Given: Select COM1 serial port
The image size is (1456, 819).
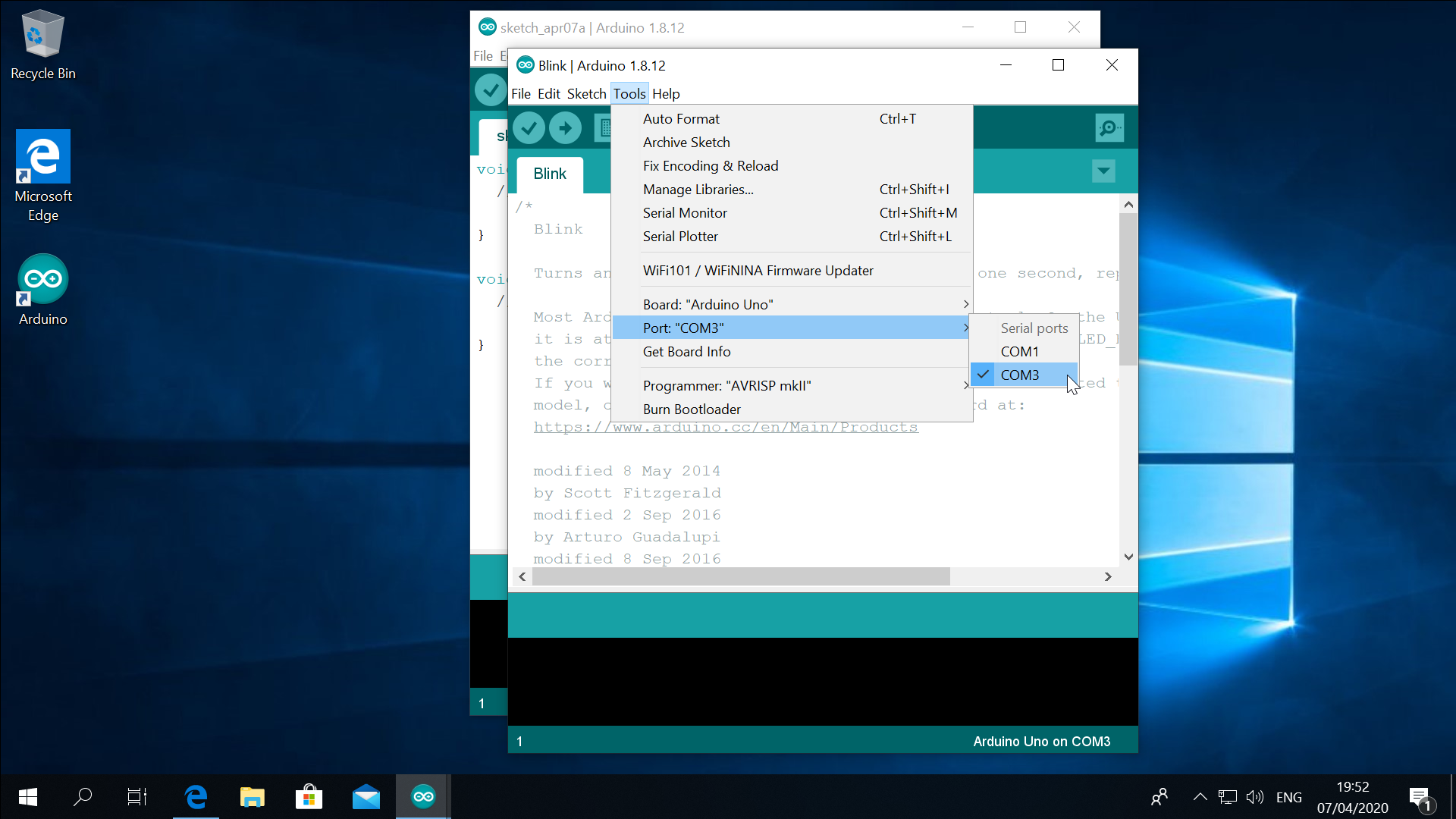Looking at the screenshot, I should click(1025, 352).
